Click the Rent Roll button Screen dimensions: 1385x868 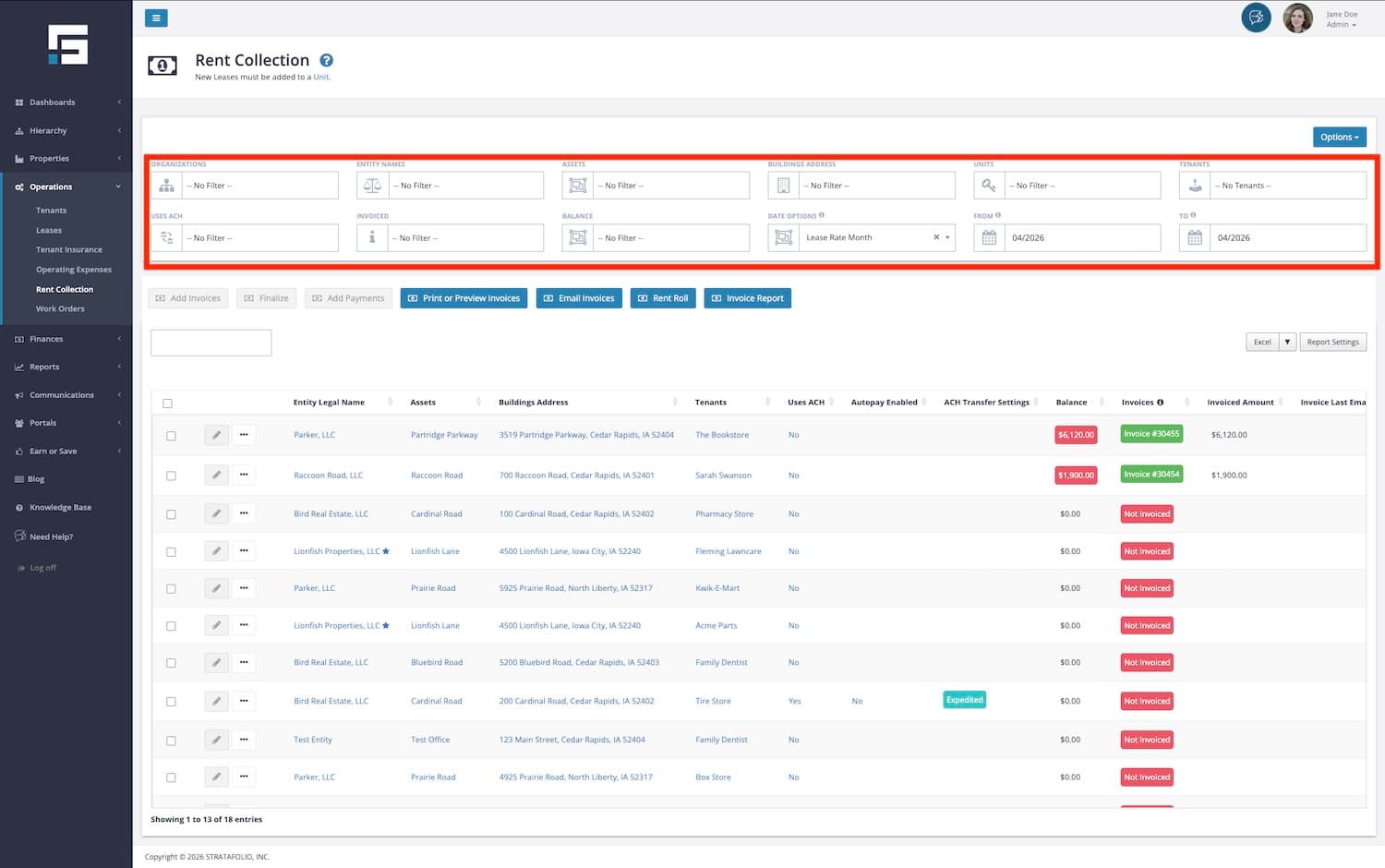coord(663,298)
